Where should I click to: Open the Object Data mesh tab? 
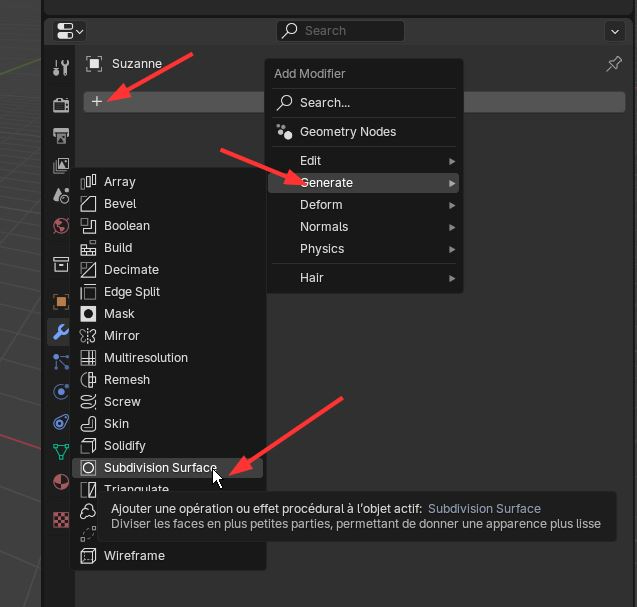pyautogui.click(x=61, y=452)
